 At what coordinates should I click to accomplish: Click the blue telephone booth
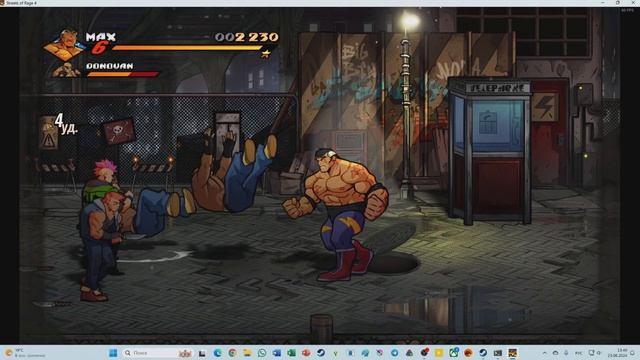[x=489, y=151]
